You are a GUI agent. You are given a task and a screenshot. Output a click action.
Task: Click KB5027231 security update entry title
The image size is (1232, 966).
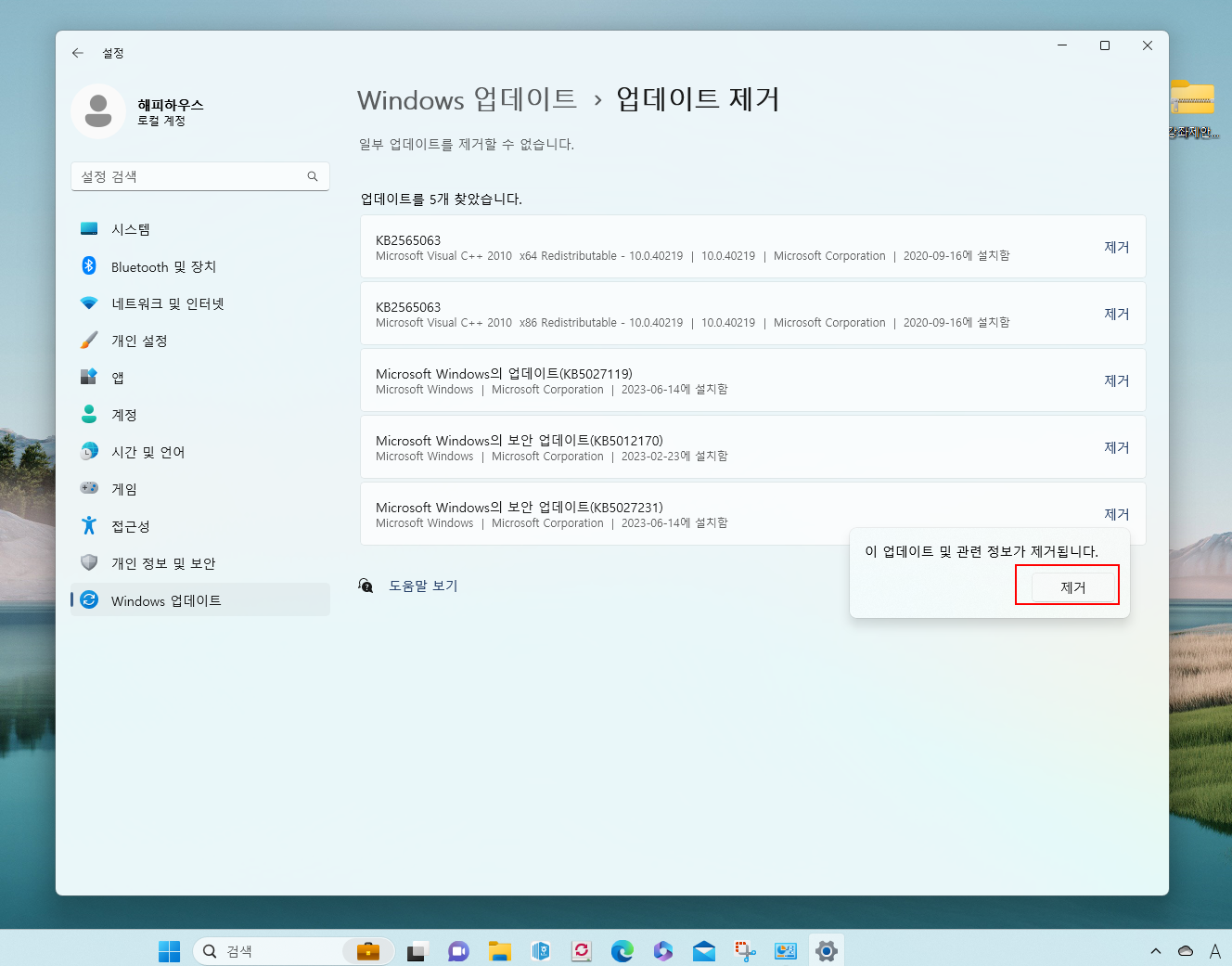click(x=520, y=508)
